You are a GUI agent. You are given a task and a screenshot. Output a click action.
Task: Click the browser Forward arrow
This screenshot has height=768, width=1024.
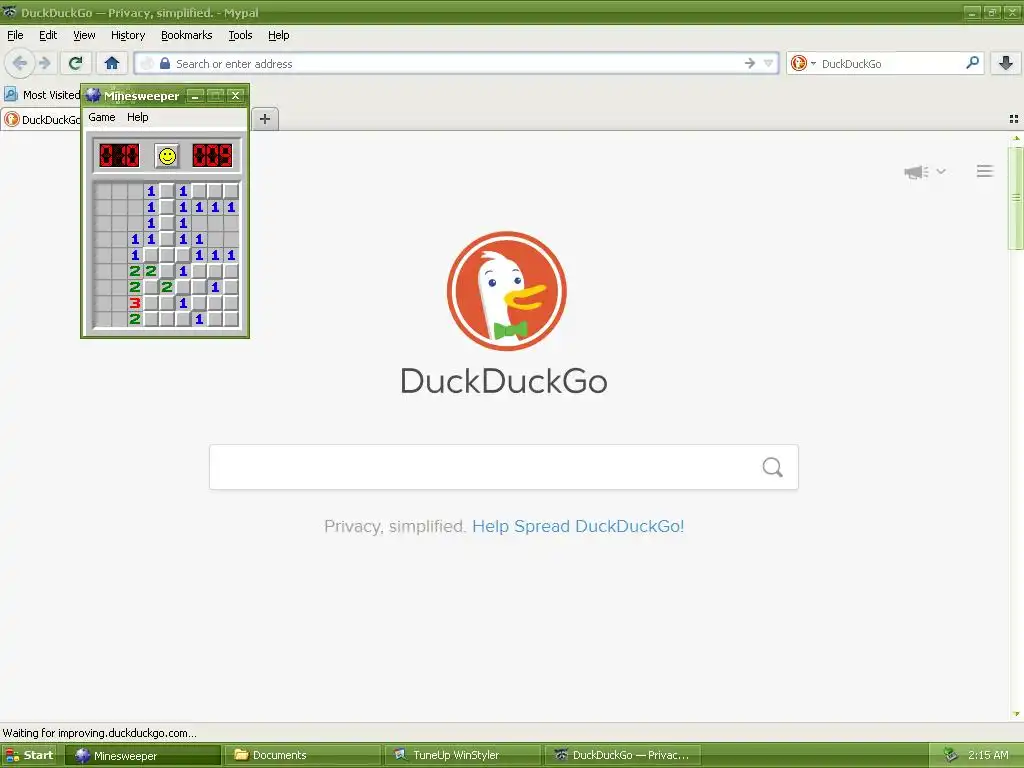point(44,63)
